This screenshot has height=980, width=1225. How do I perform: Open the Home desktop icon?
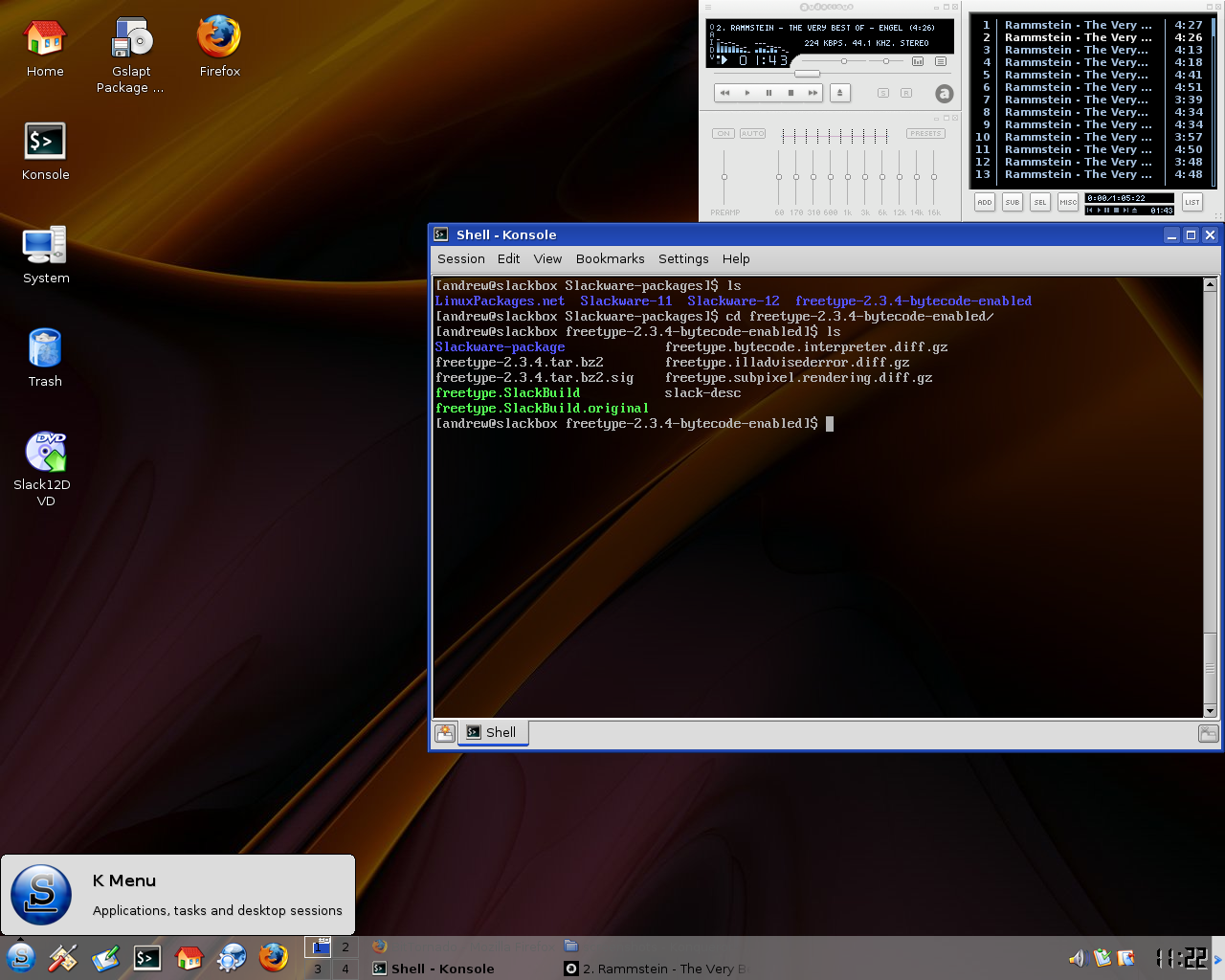(45, 48)
